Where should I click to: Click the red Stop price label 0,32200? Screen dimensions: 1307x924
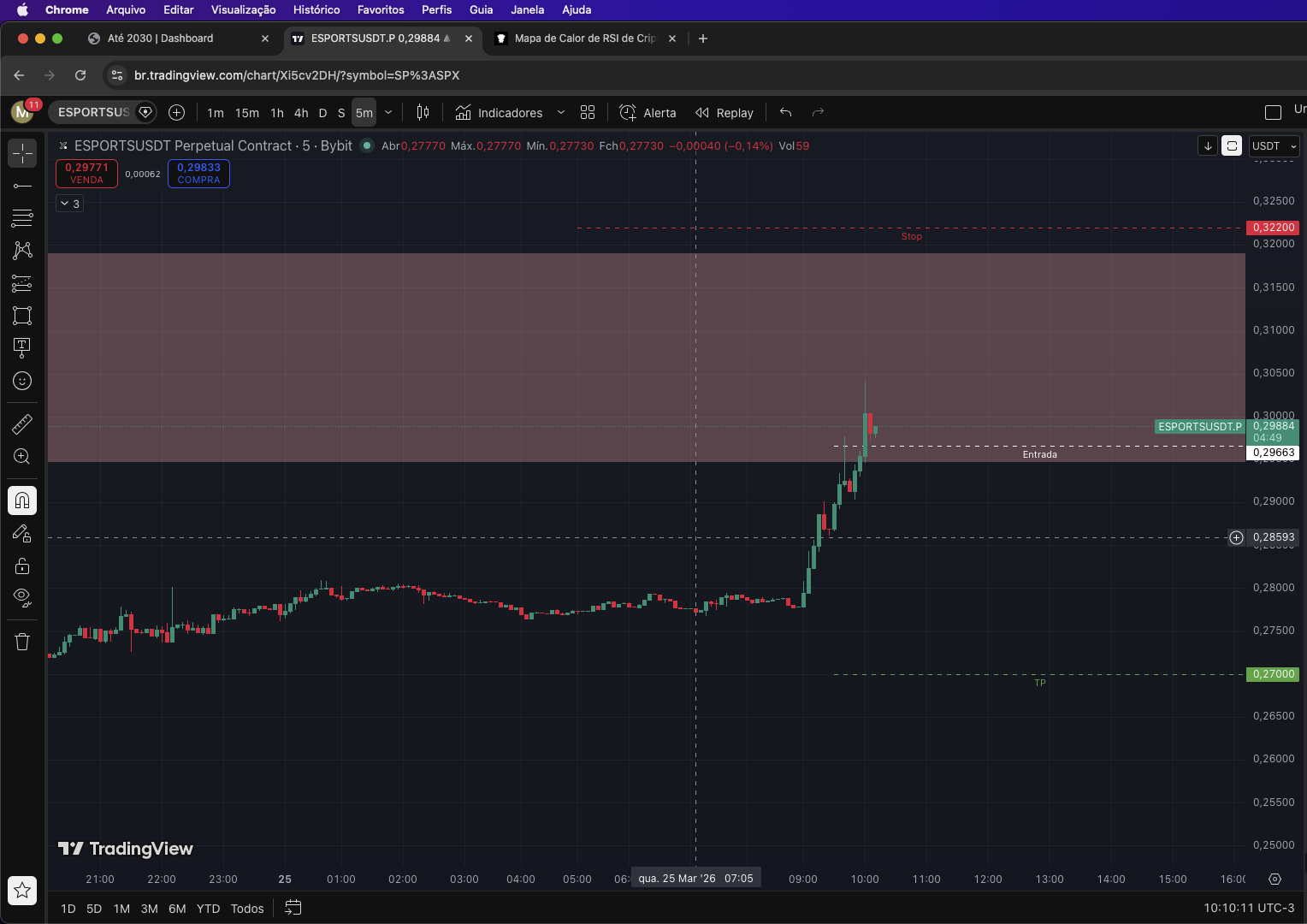coord(1273,228)
